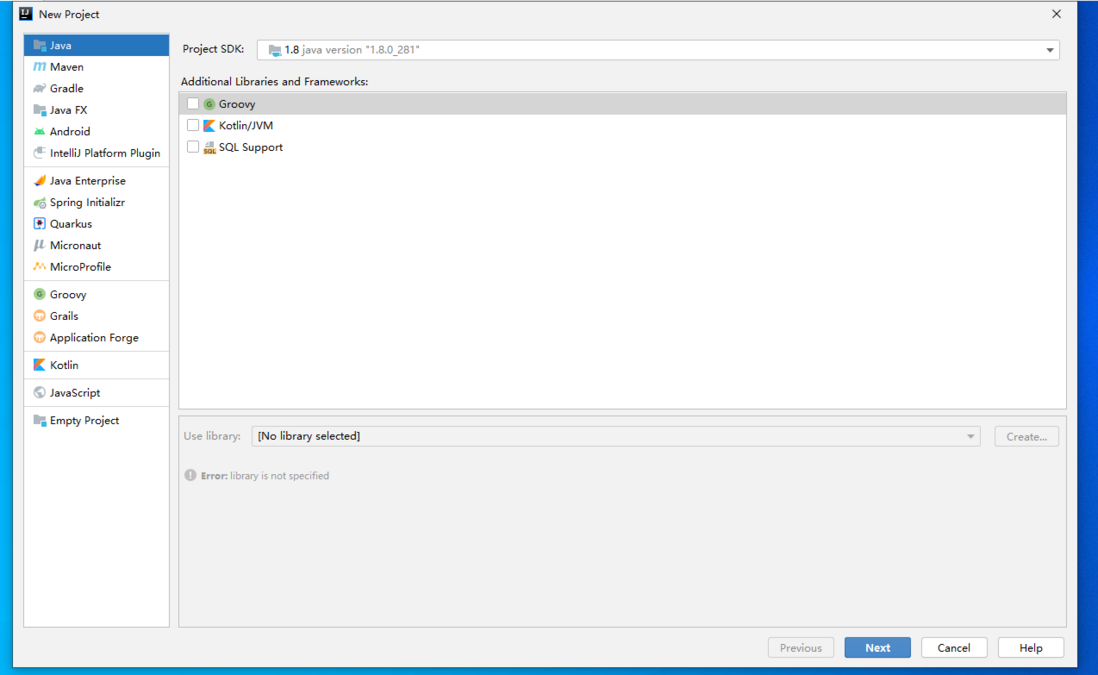Cancel the New Project dialog

(954, 648)
